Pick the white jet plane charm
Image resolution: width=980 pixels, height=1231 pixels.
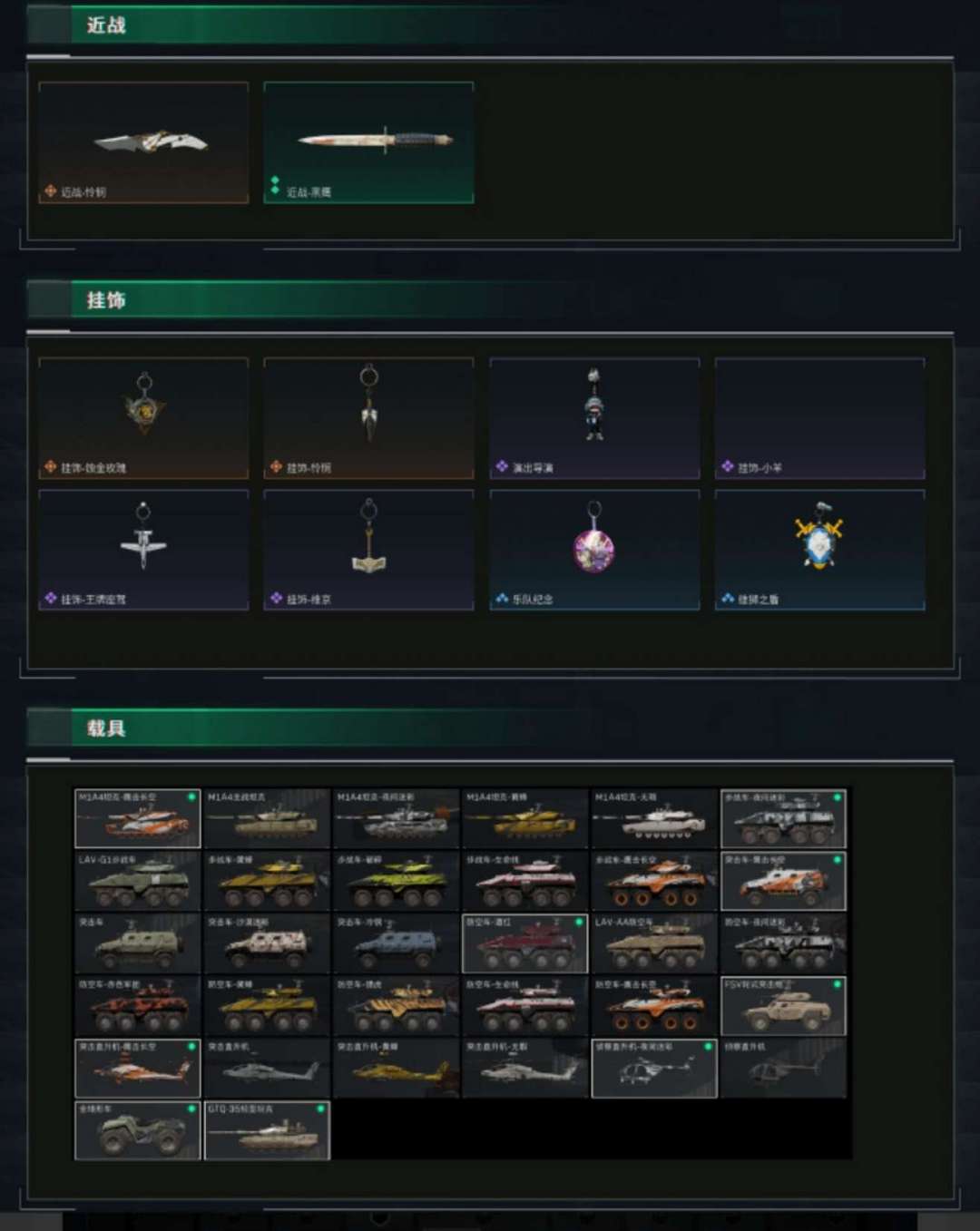[x=143, y=550]
